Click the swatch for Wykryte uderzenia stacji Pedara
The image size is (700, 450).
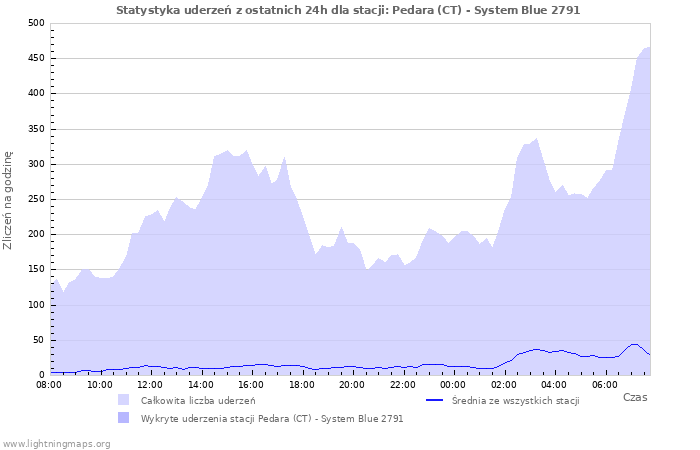[x=124, y=418]
